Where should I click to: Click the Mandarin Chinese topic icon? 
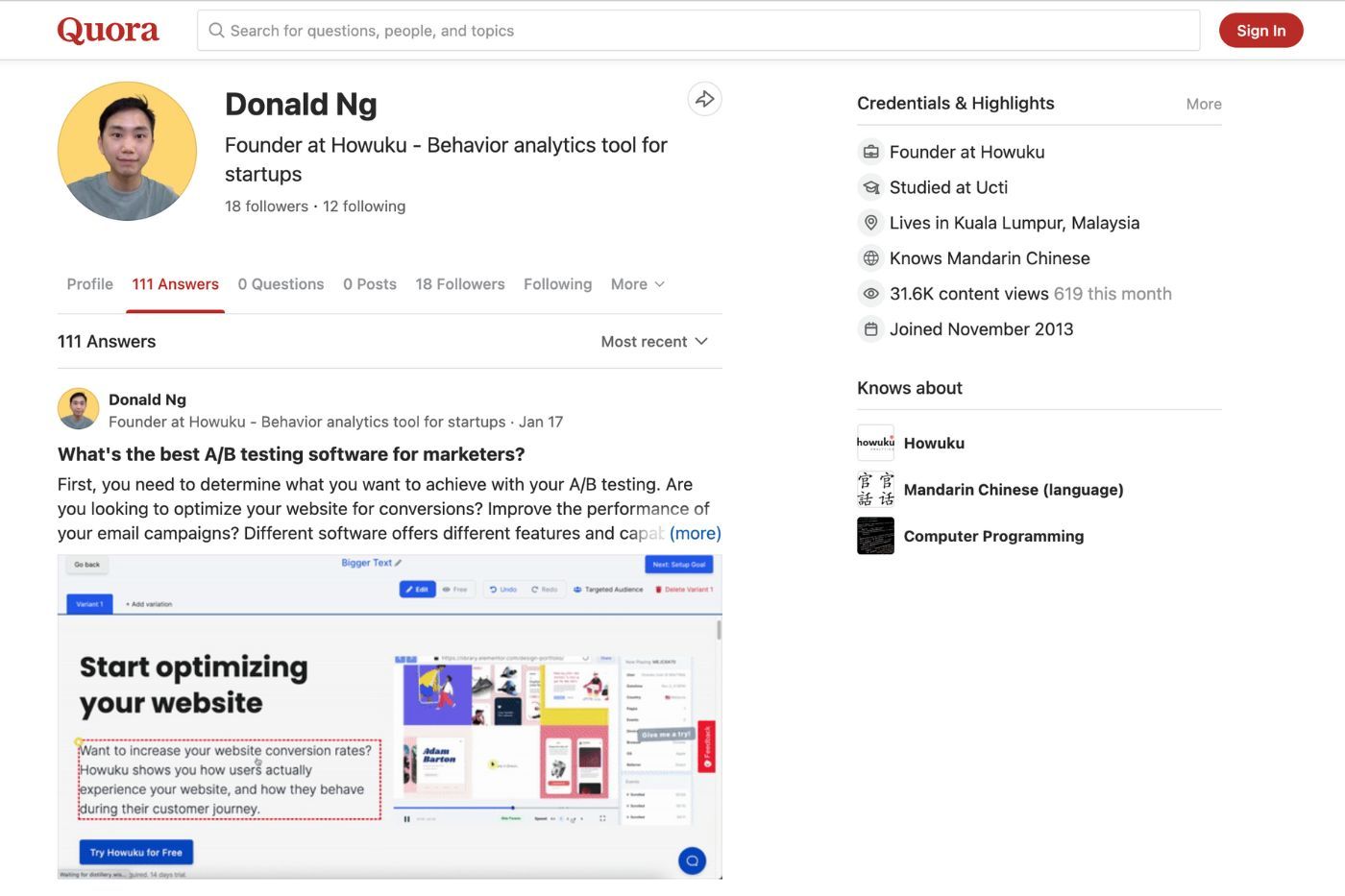[875, 490]
